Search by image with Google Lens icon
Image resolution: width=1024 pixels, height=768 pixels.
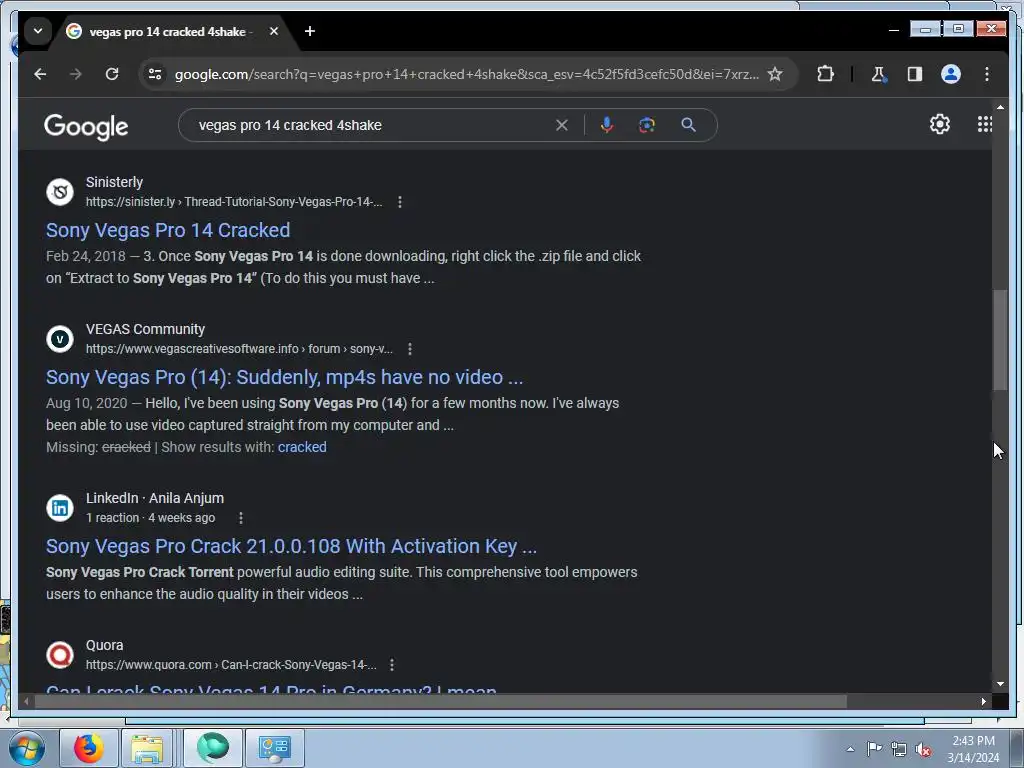[x=647, y=125]
